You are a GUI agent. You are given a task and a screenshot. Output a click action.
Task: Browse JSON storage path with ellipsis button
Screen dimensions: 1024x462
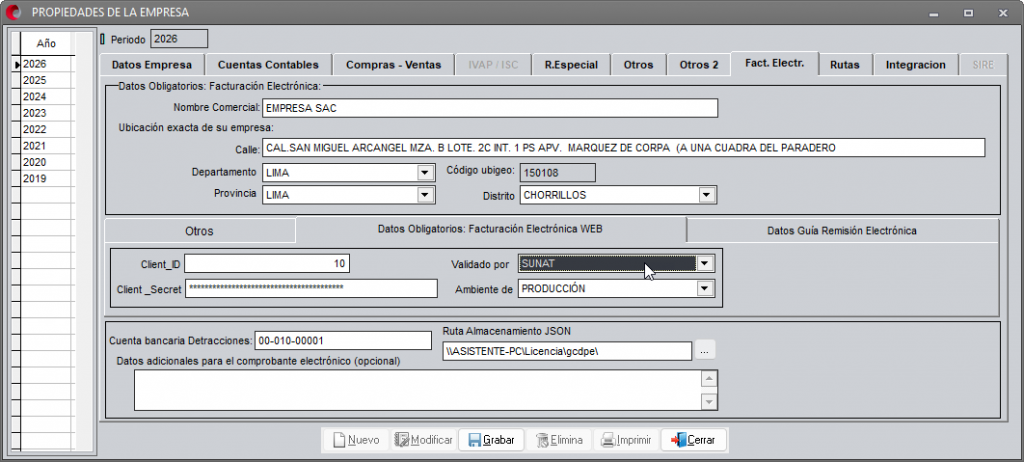click(704, 351)
